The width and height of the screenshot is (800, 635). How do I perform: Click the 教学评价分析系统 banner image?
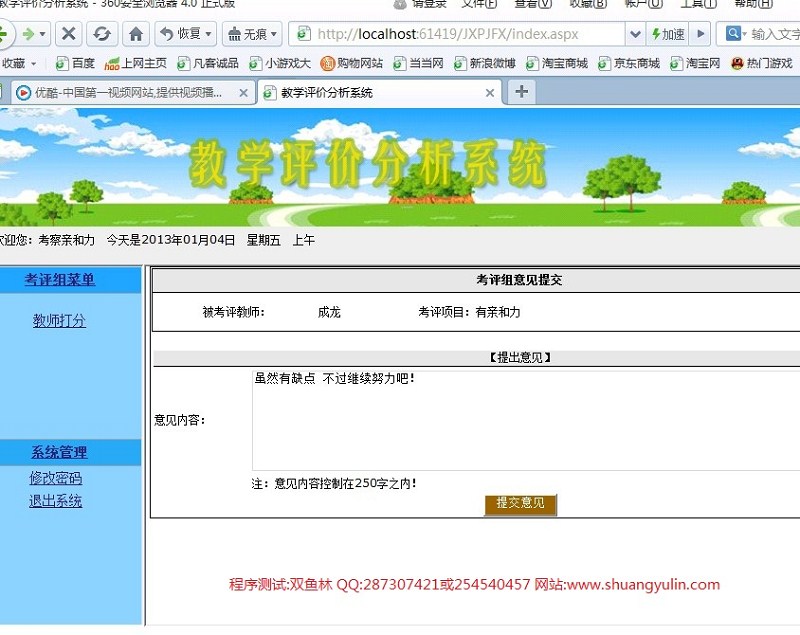coord(400,167)
